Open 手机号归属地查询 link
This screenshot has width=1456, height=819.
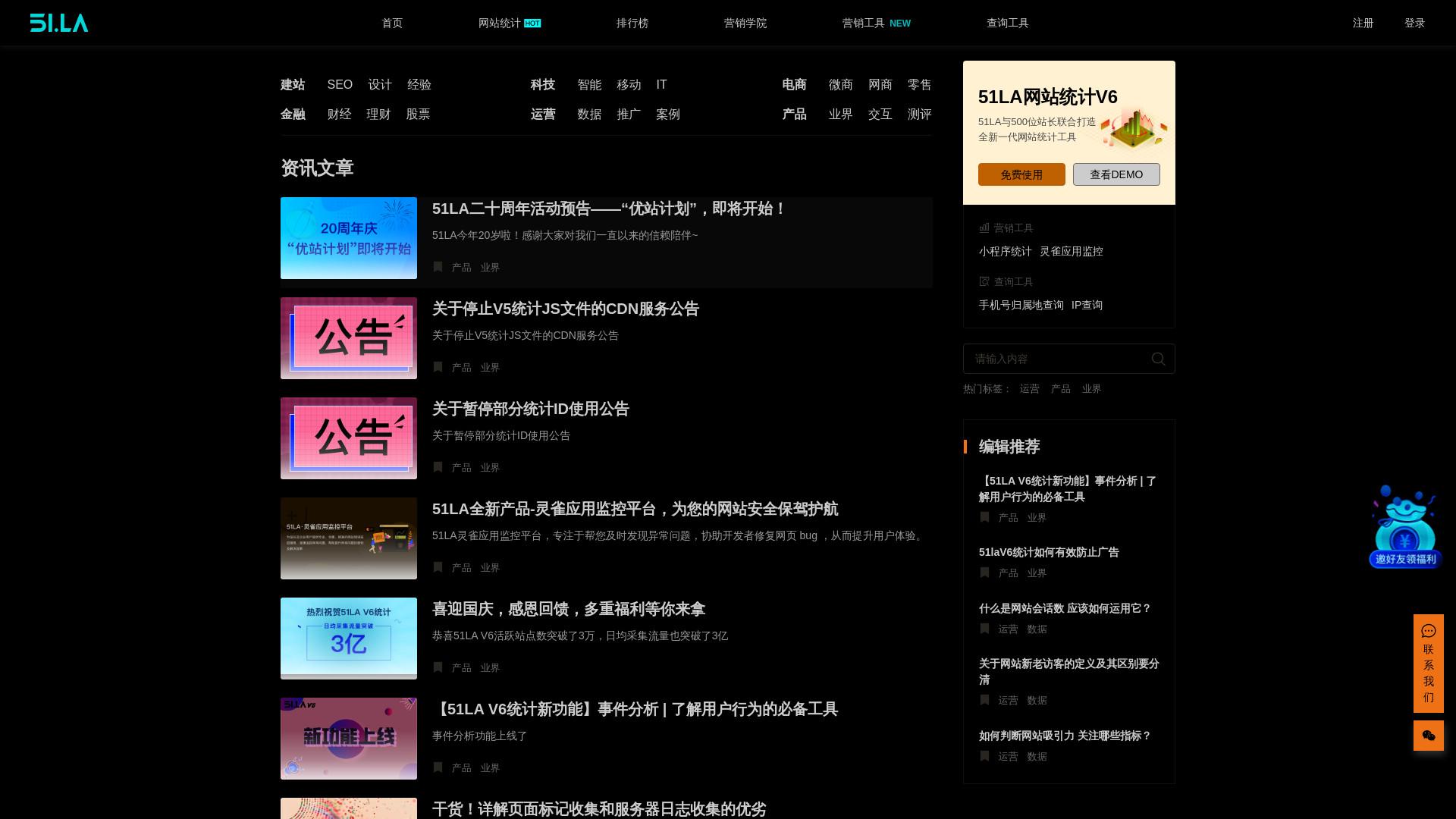click(1021, 305)
